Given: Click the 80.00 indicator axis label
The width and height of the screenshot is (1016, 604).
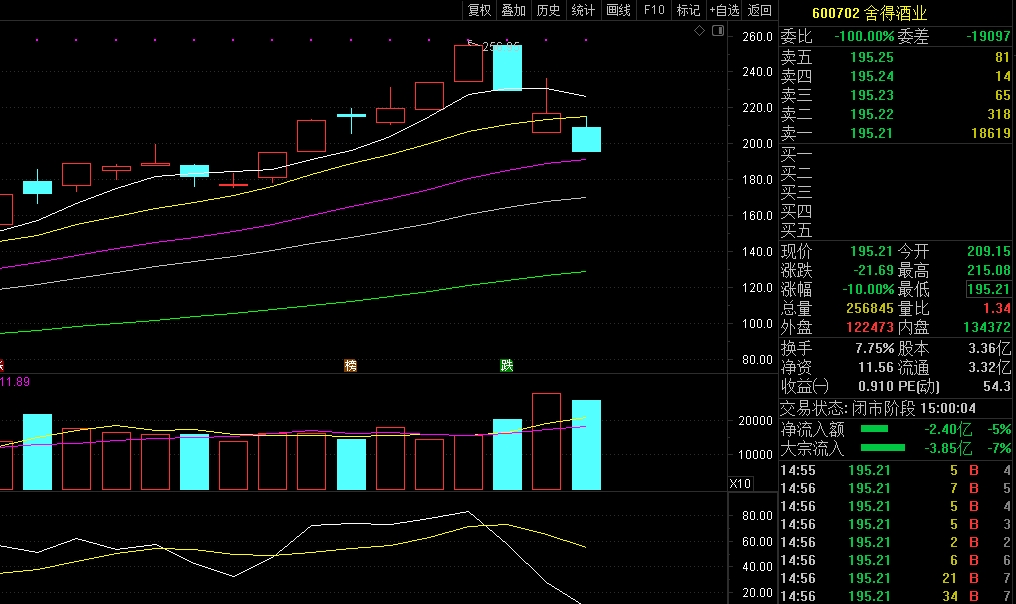Looking at the screenshot, I should click(x=757, y=515).
